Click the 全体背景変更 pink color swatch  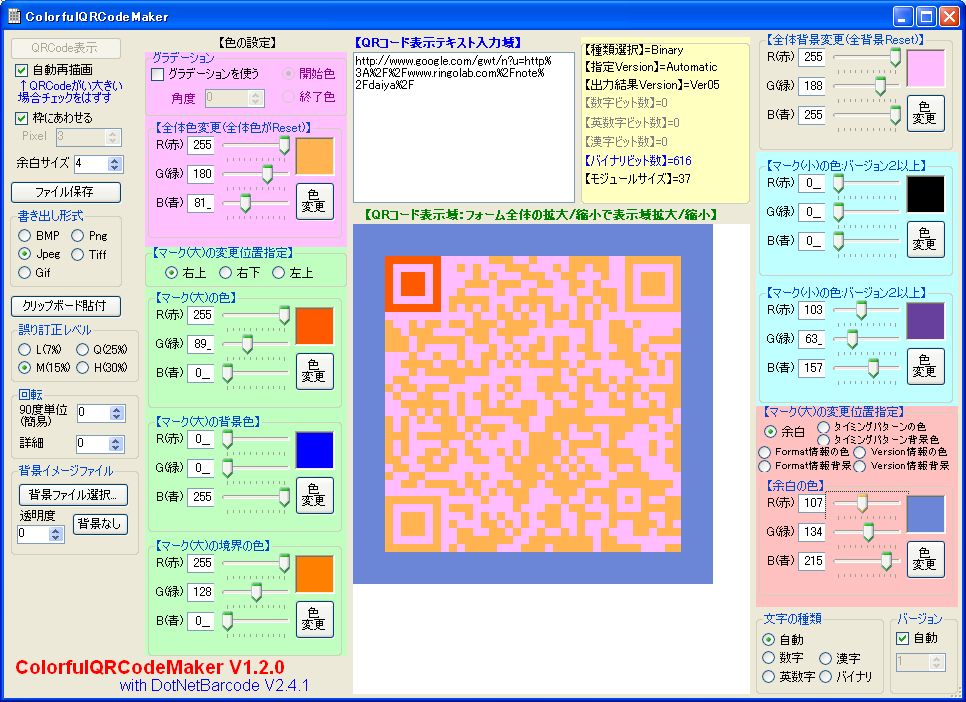(926, 68)
